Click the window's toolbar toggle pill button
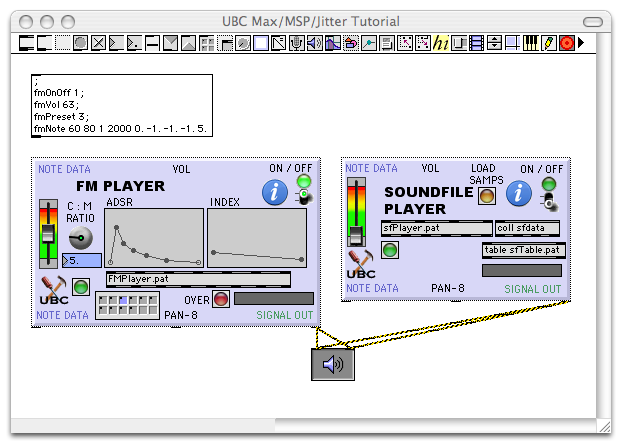 593,21
